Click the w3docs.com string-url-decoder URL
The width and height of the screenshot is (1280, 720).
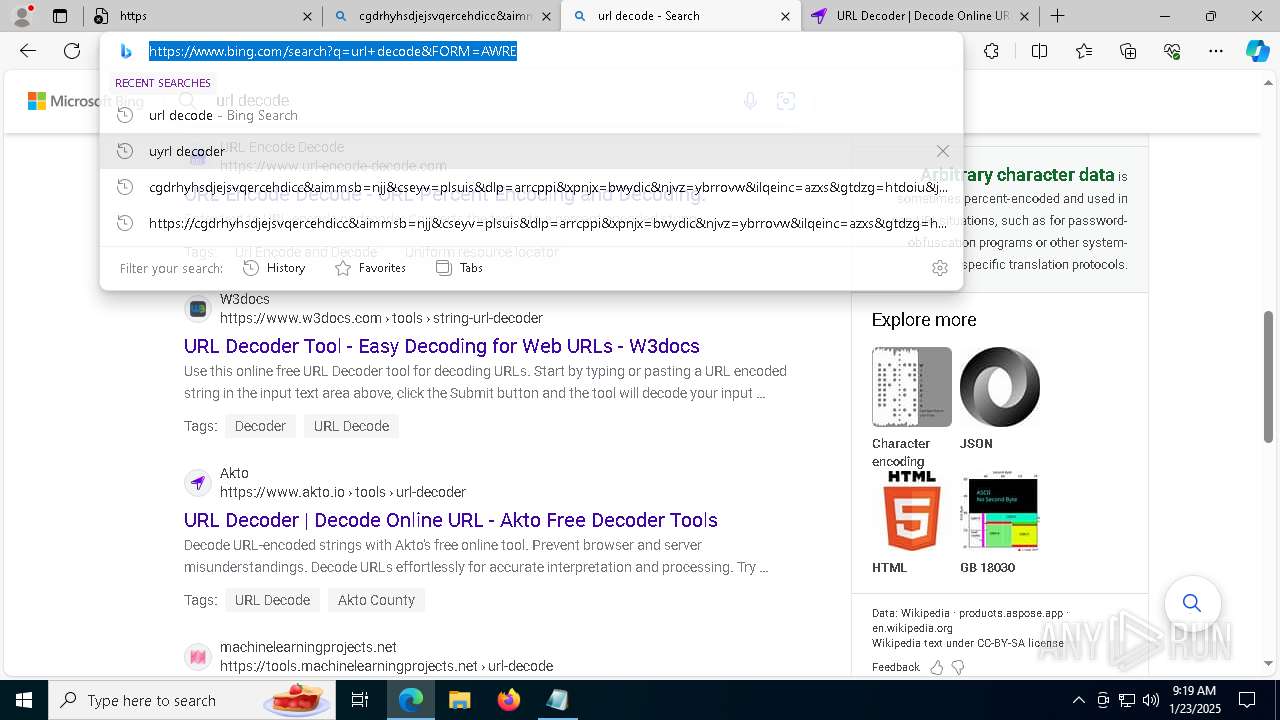coord(381,318)
